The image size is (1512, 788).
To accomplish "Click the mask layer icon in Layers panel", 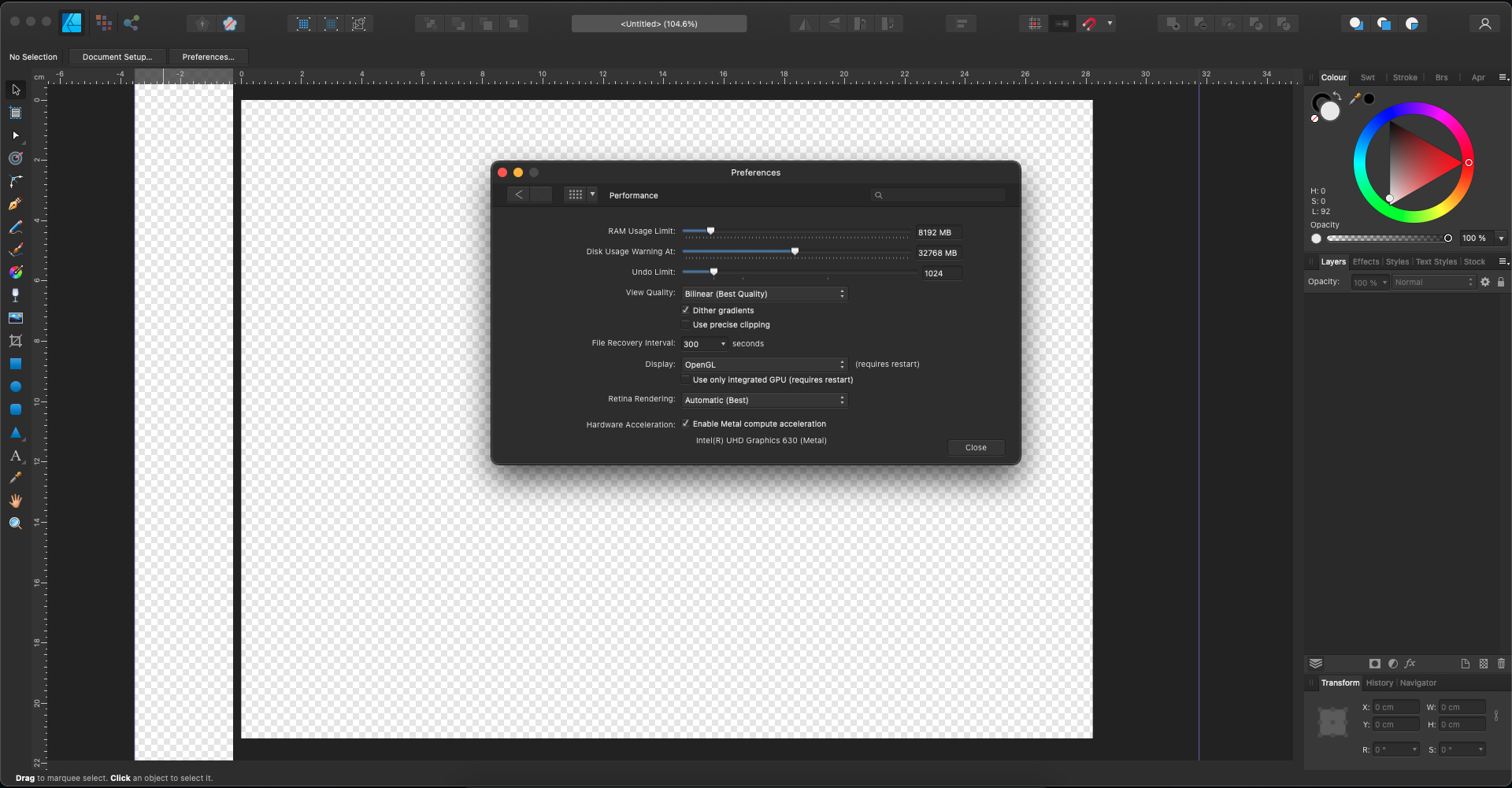I will pyautogui.click(x=1375, y=664).
